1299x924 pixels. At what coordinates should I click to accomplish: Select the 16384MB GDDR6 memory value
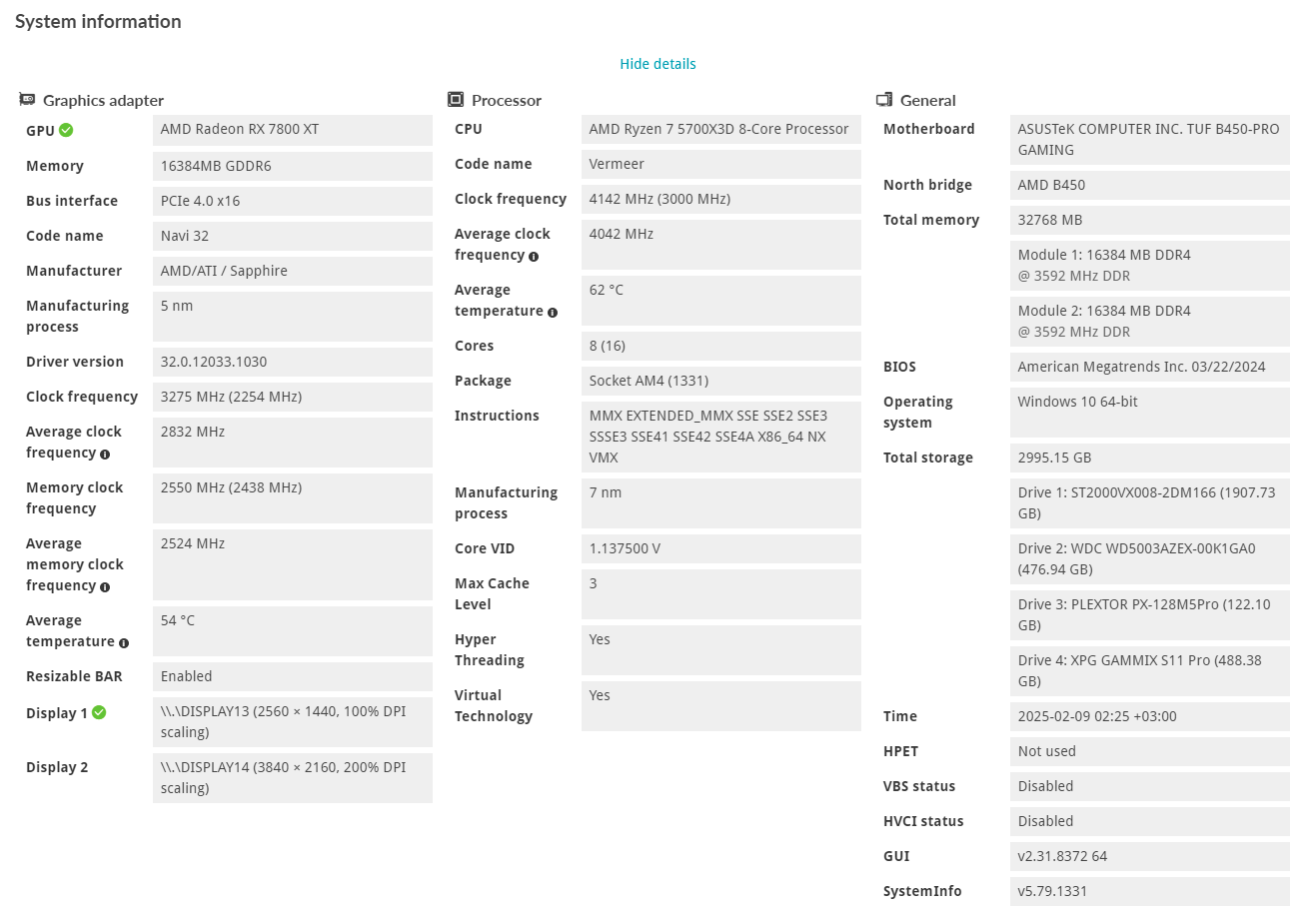pos(293,166)
